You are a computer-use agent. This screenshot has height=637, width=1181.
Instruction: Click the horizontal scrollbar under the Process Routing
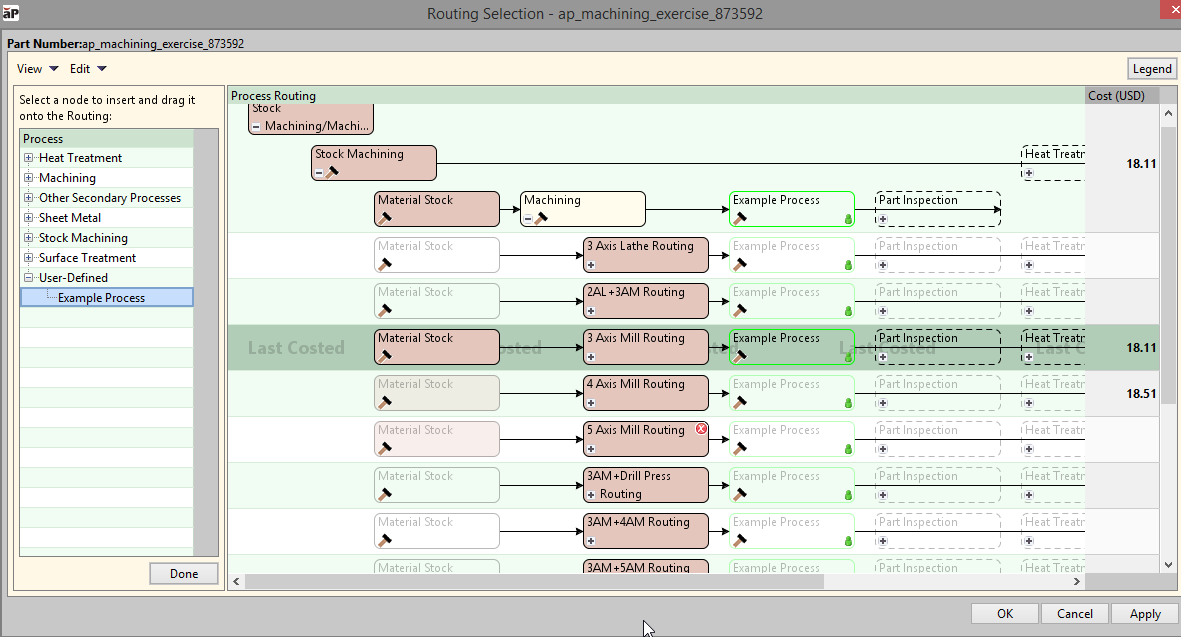pyautogui.click(x=532, y=581)
